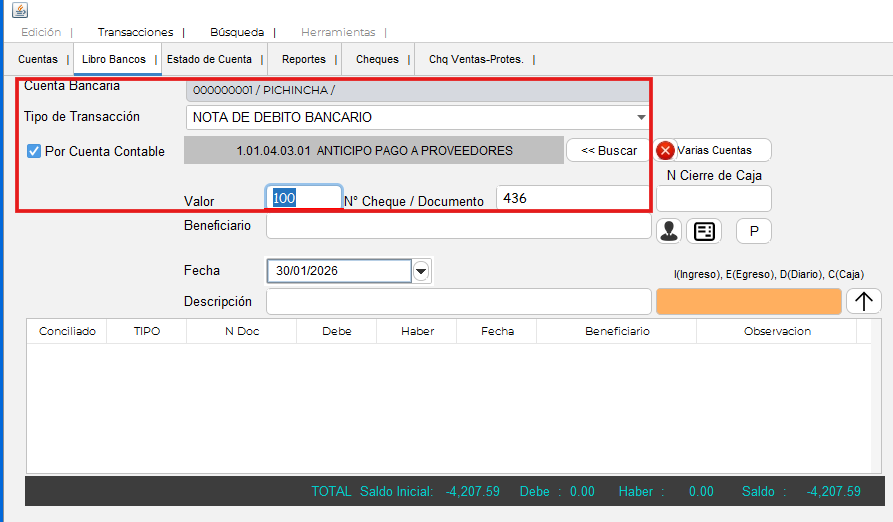This screenshot has width=893, height=522.
Task: Click the up arrow button beside description
Action: (863, 301)
